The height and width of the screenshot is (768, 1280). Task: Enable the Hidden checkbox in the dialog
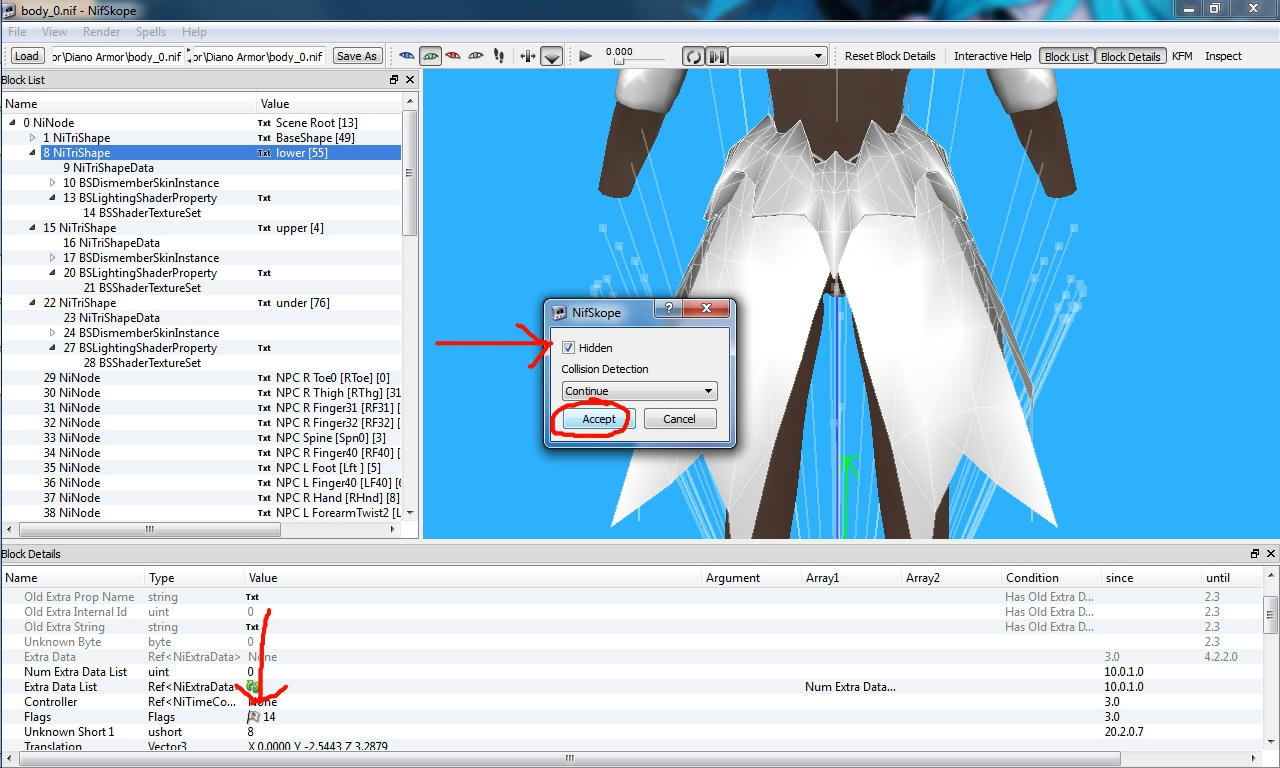(x=568, y=347)
